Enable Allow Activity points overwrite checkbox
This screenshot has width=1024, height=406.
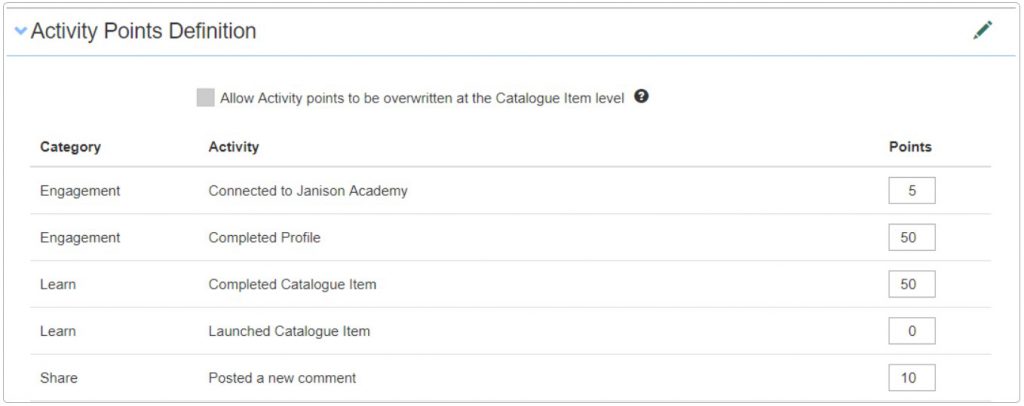[205, 98]
